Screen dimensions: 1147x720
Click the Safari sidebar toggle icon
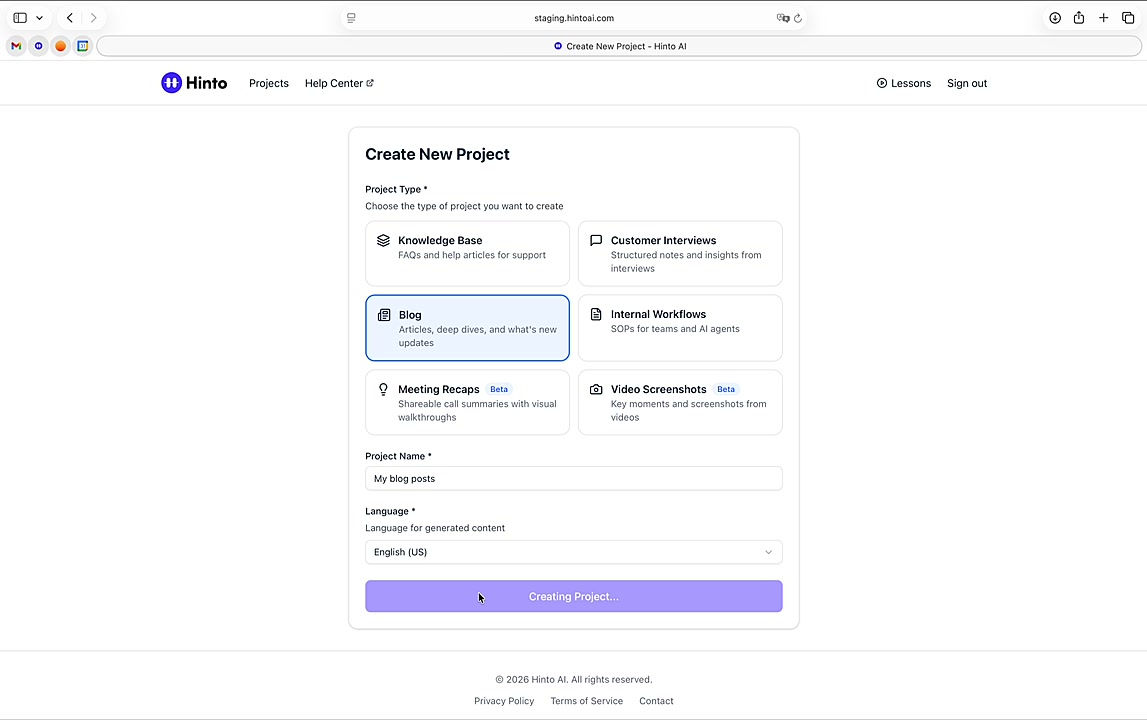point(20,18)
